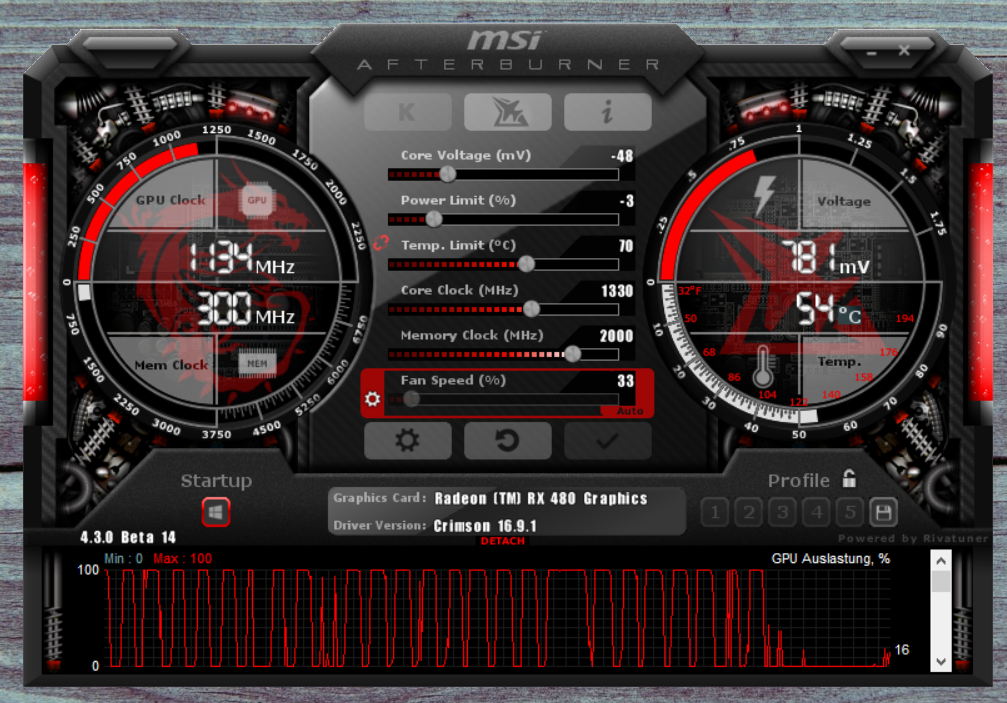Image resolution: width=1007 pixels, height=703 pixels.
Task: Click the Power Limit slider handle
Action: tap(434, 219)
